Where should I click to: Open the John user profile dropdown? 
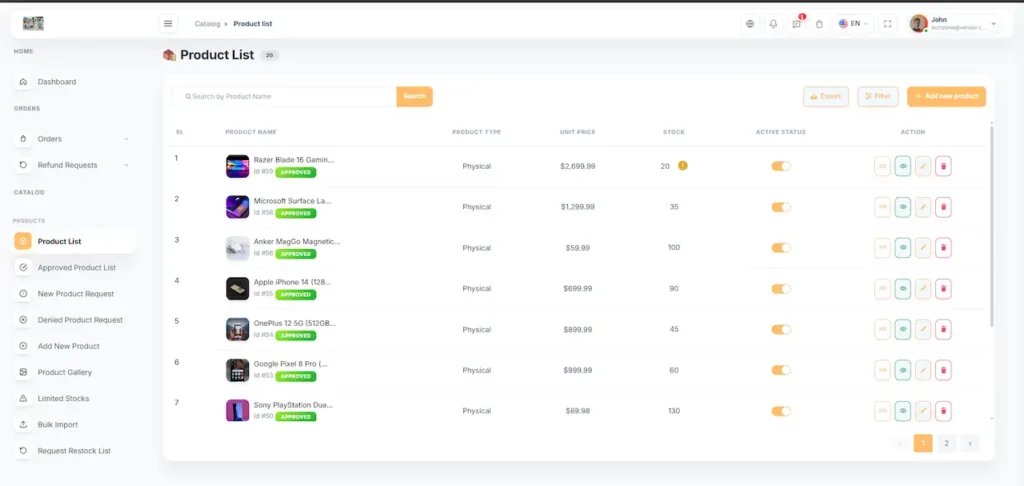click(x=953, y=24)
